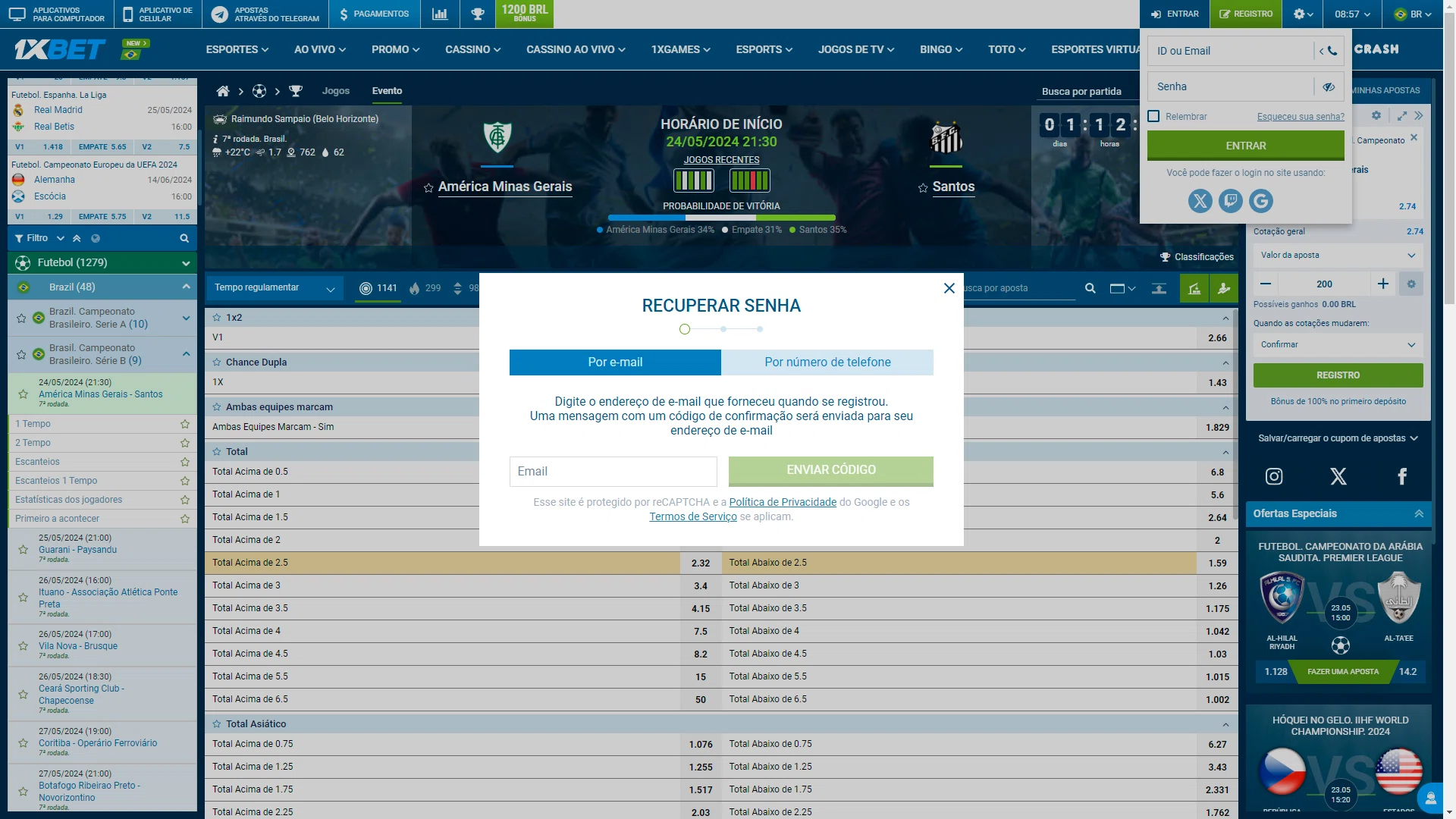Switch to Por número de telefone tab
The width and height of the screenshot is (1456, 819).
(827, 362)
